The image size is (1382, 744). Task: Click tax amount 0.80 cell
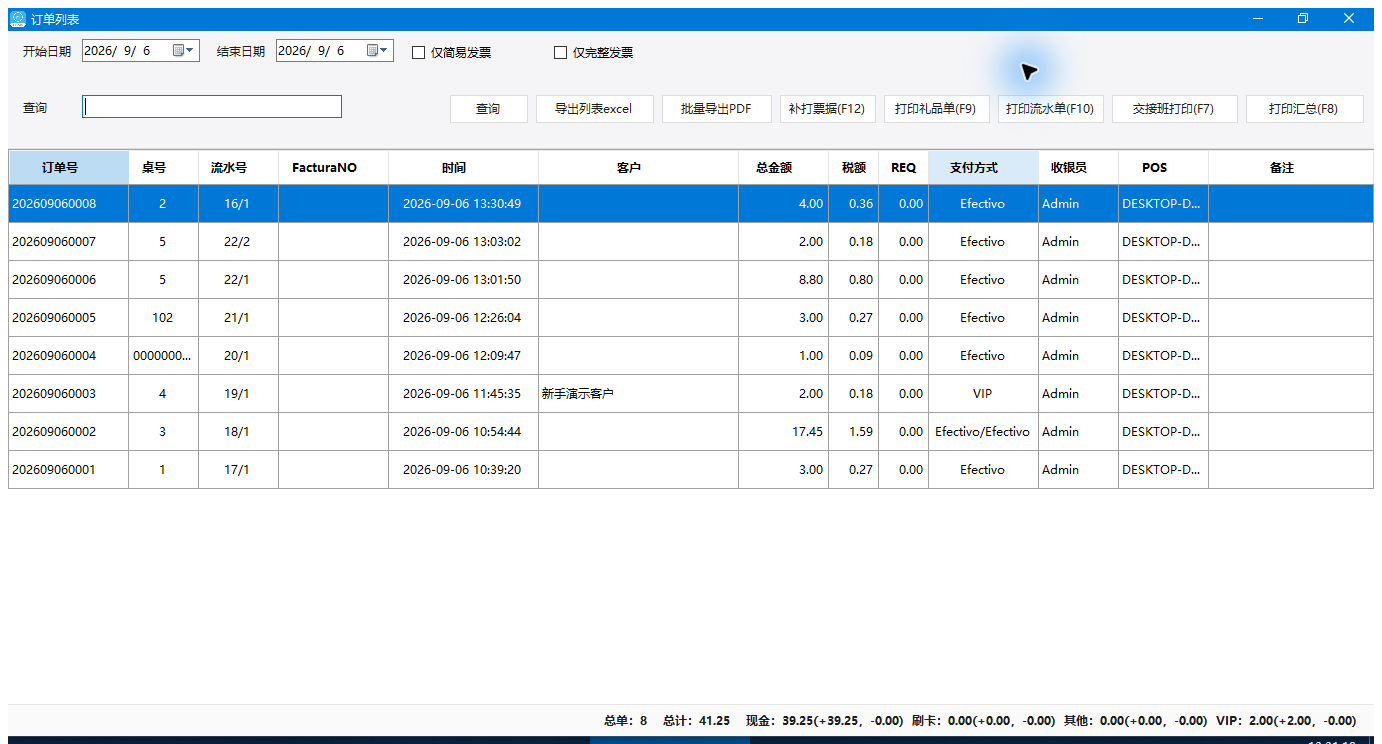(x=854, y=279)
